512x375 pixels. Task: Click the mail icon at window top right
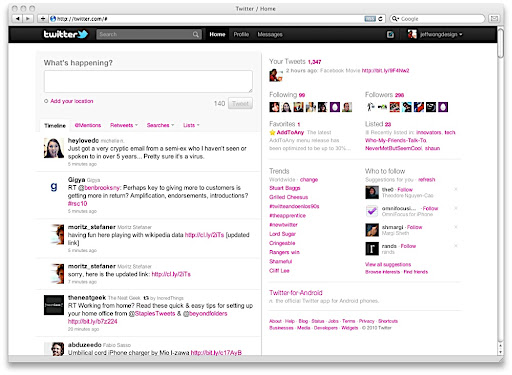pos(494,18)
